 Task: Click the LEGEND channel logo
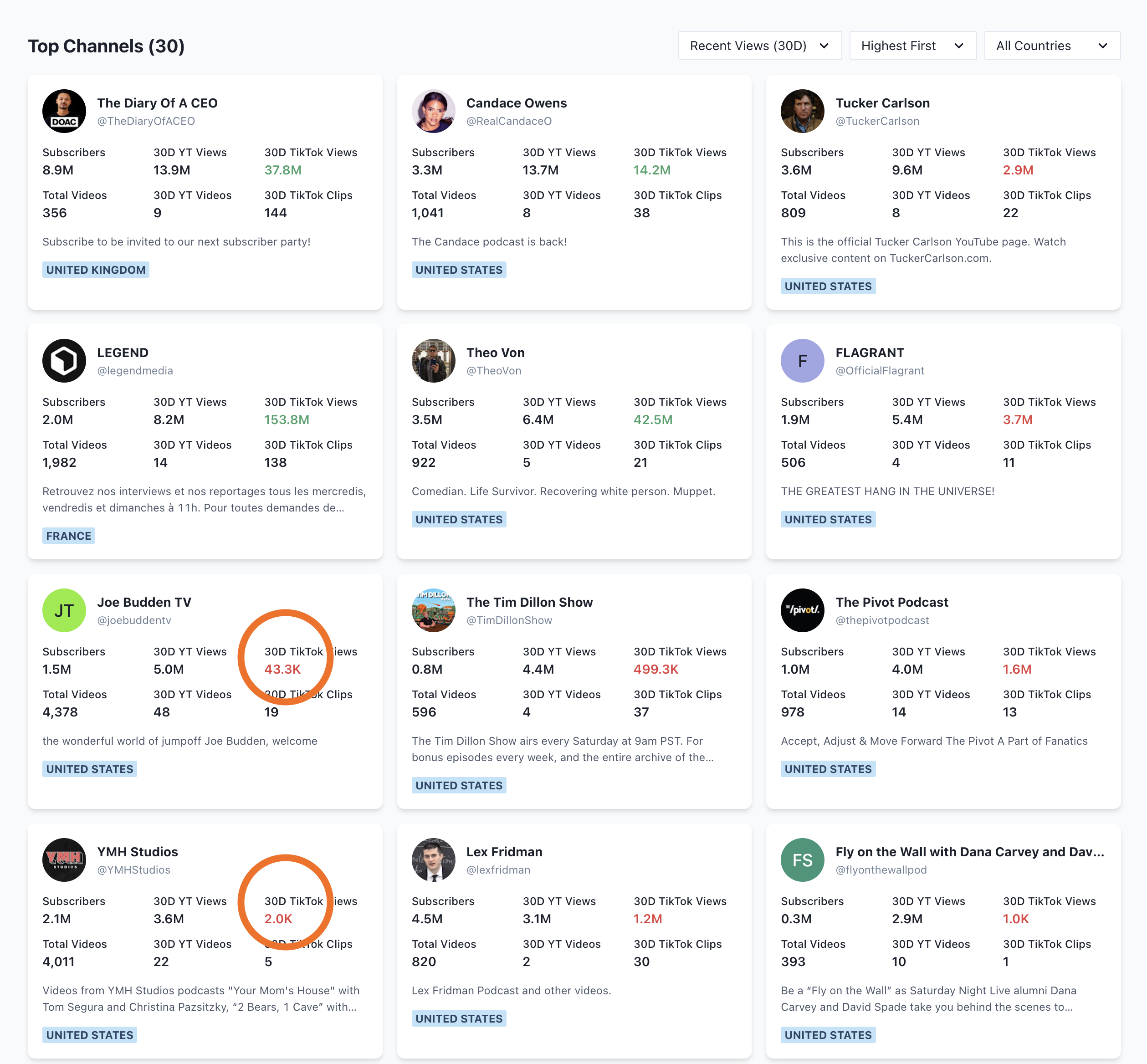click(x=64, y=360)
